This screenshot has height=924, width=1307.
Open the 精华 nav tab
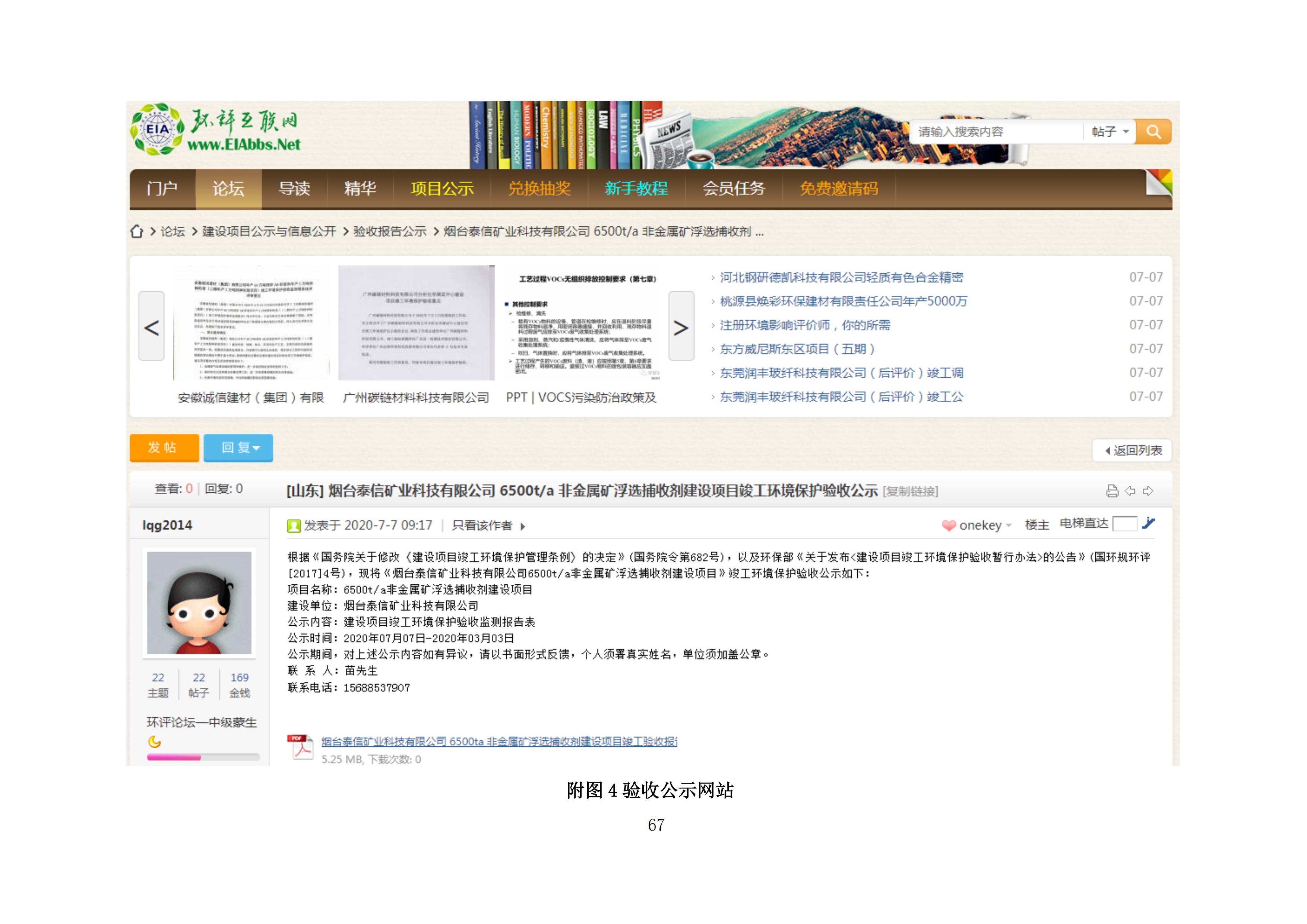click(360, 188)
